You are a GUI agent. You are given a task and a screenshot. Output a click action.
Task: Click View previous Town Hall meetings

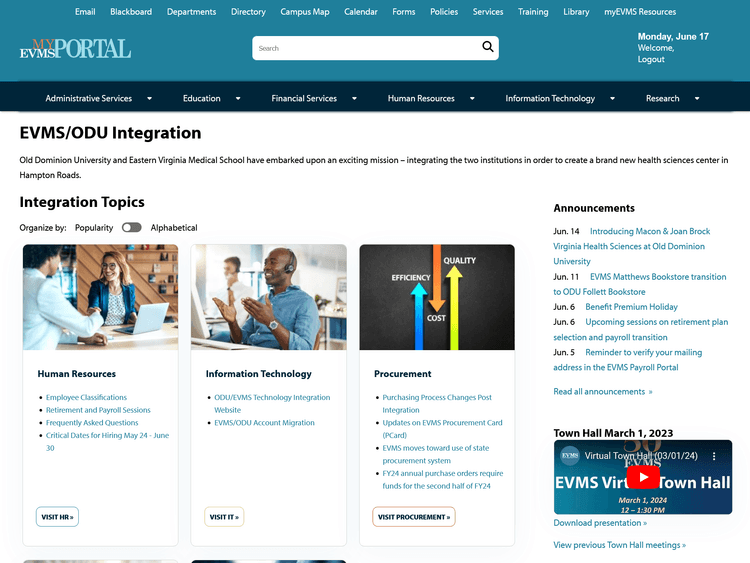click(x=619, y=545)
